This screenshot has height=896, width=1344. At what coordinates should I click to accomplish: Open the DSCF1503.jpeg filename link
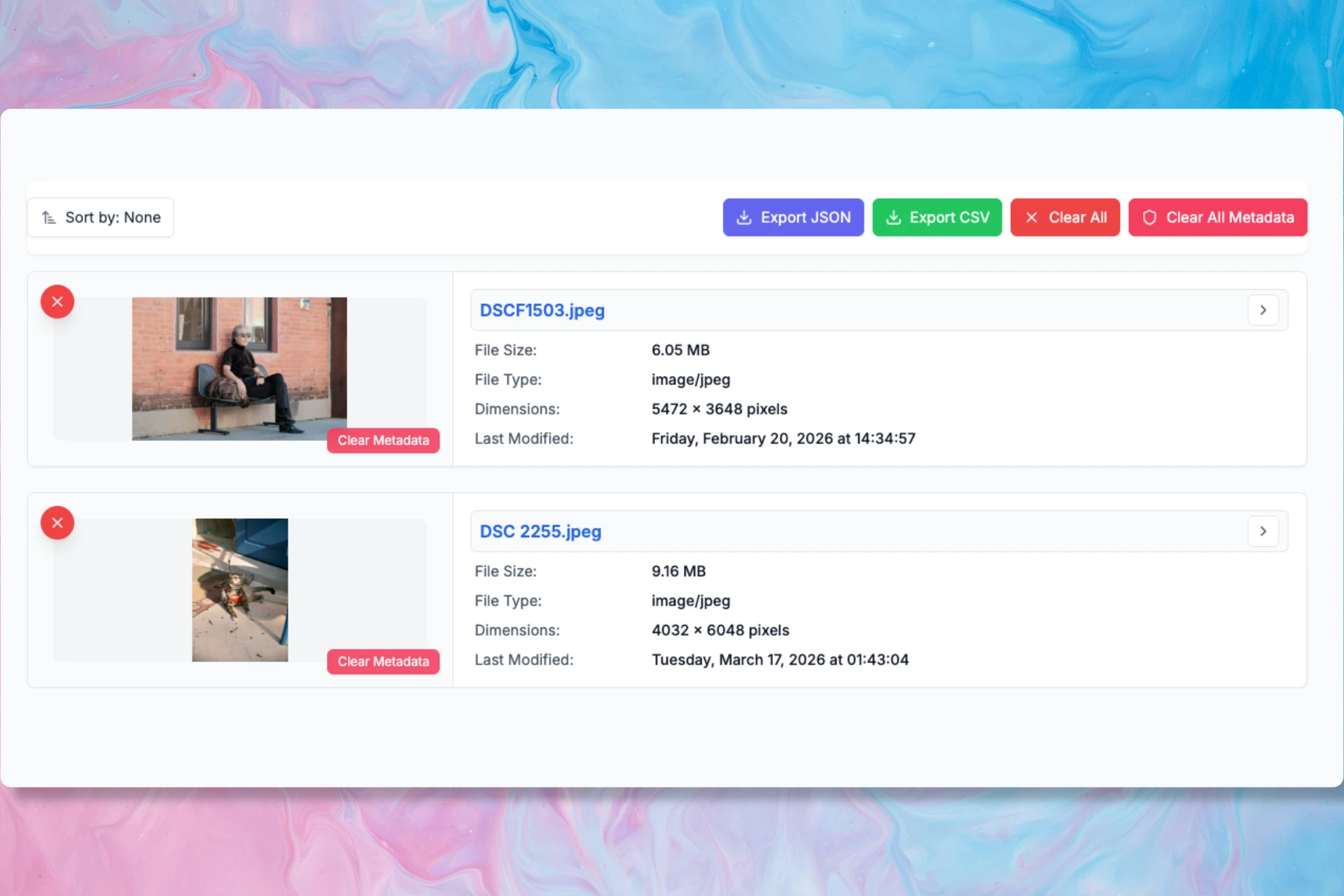tap(542, 310)
